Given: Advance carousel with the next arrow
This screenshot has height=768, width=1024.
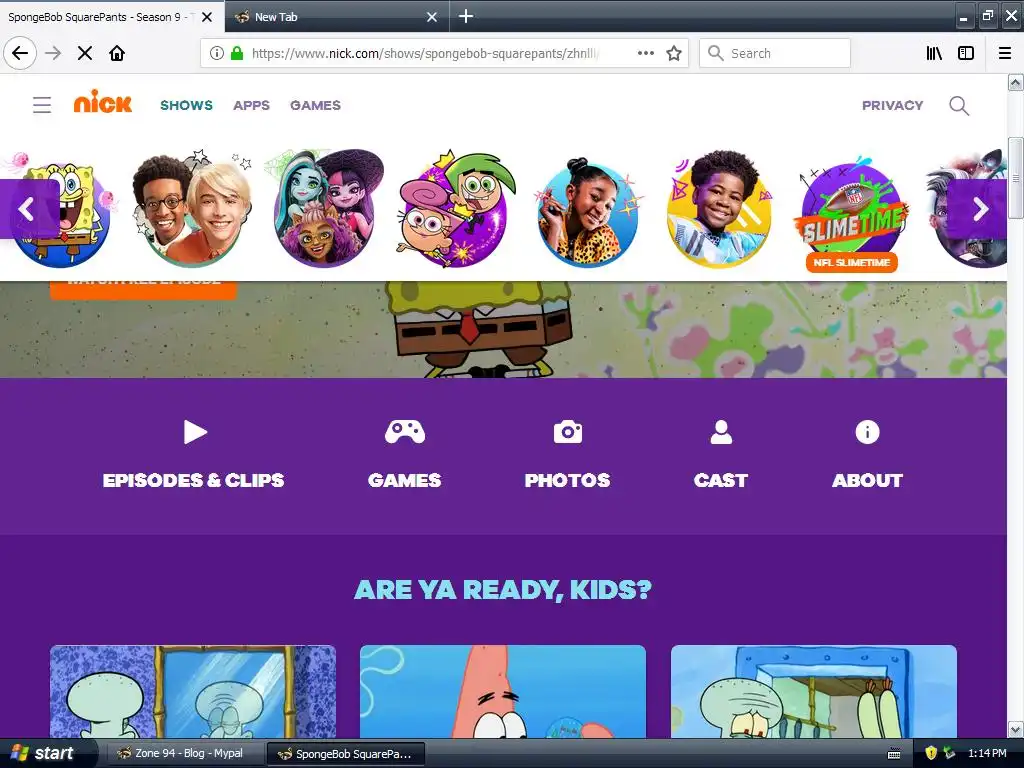Looking at the screenshot, I should 979,209.
